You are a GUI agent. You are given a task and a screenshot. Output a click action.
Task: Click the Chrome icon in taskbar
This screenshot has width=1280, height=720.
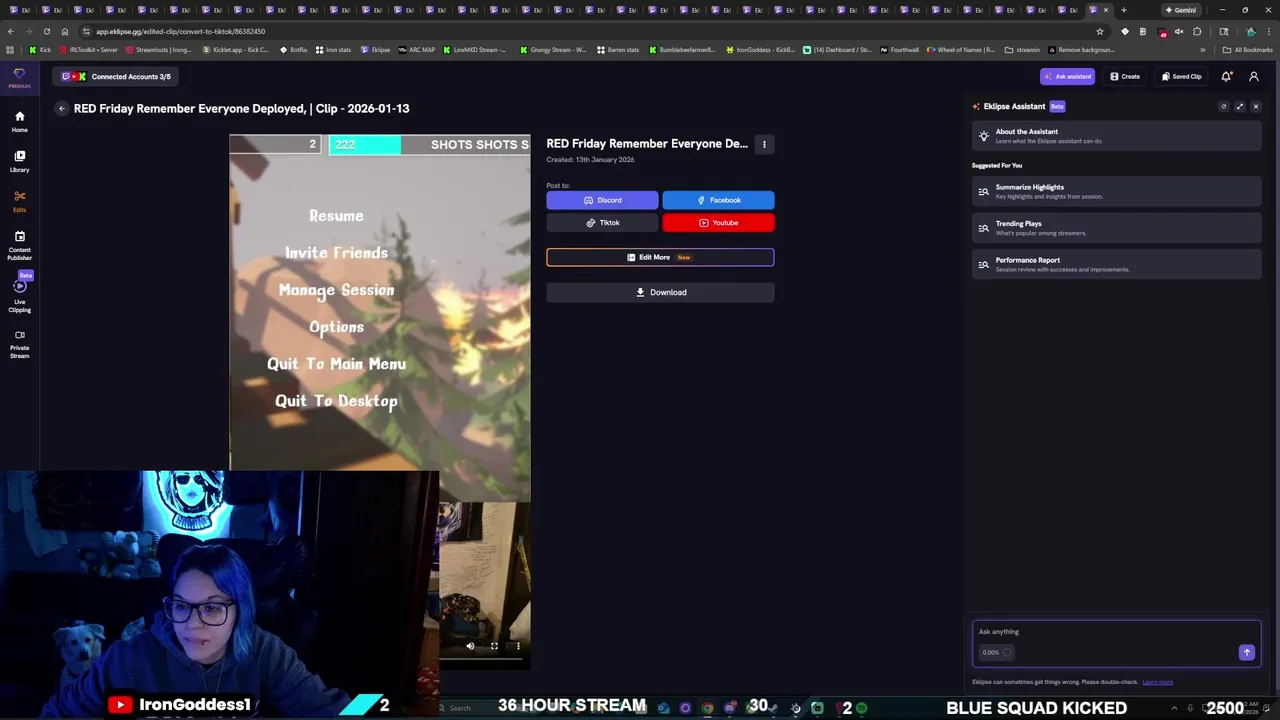(x=707, y=708)
